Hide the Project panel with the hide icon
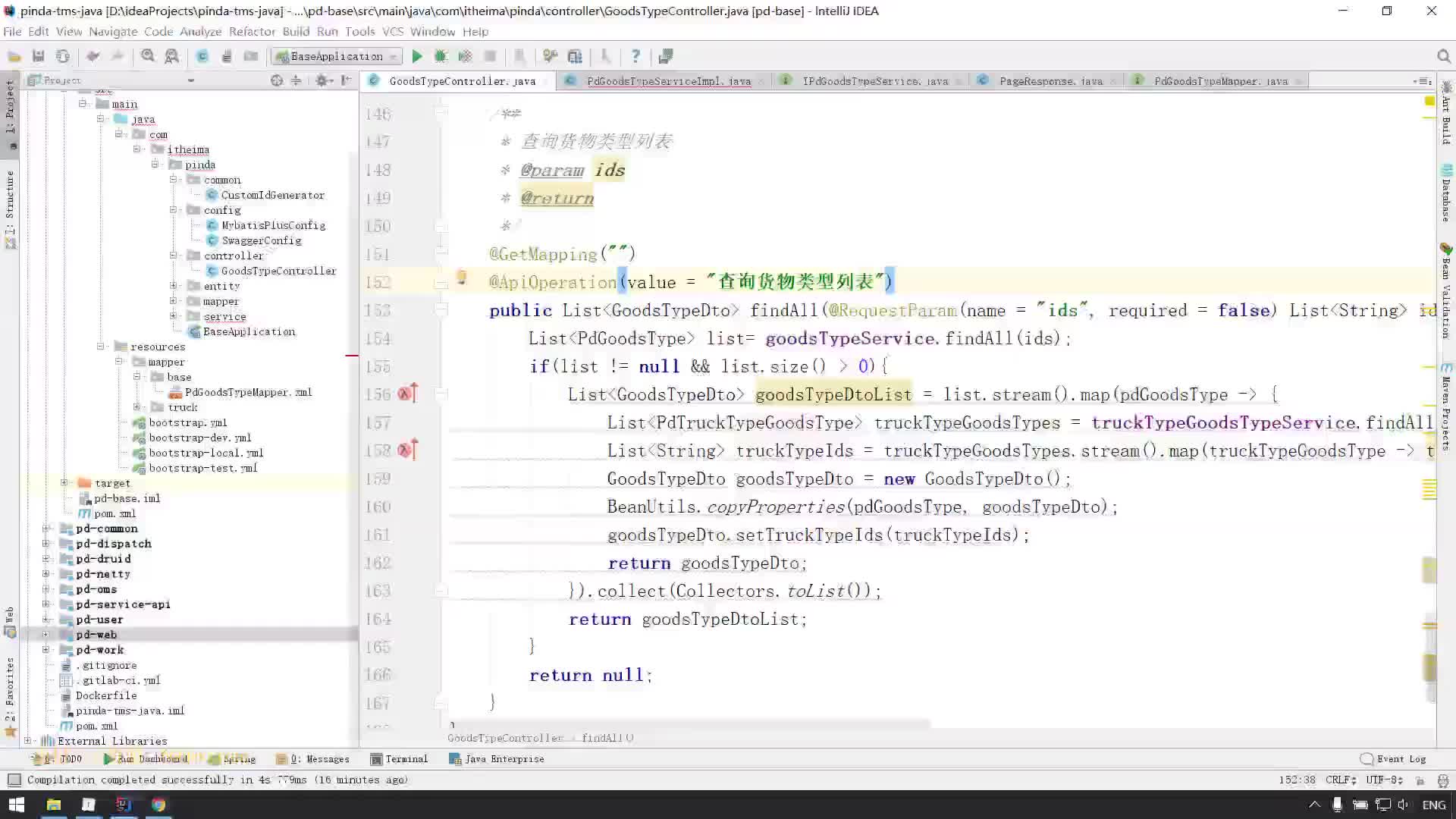This screenshot has width=1456, height=819. (346, 80)
